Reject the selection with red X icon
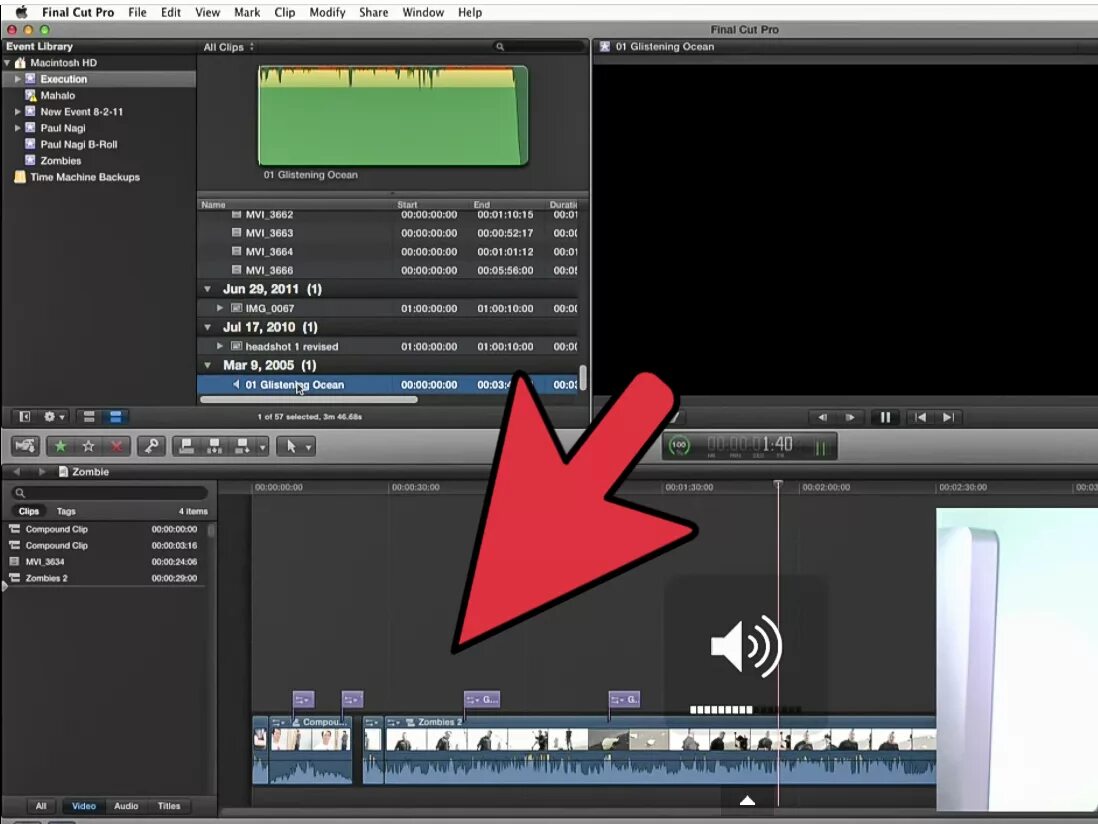 [116, 446]
